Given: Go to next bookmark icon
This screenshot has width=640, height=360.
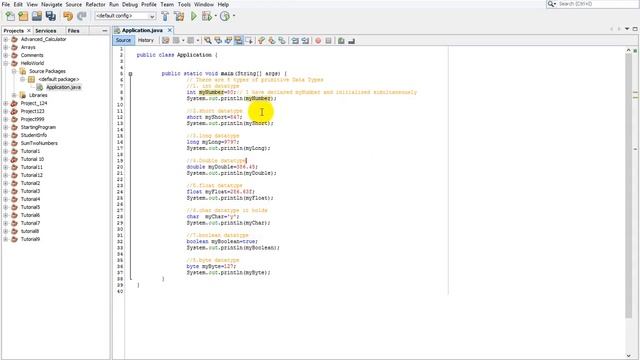Looking at the screenshot, I should point(271,40).
